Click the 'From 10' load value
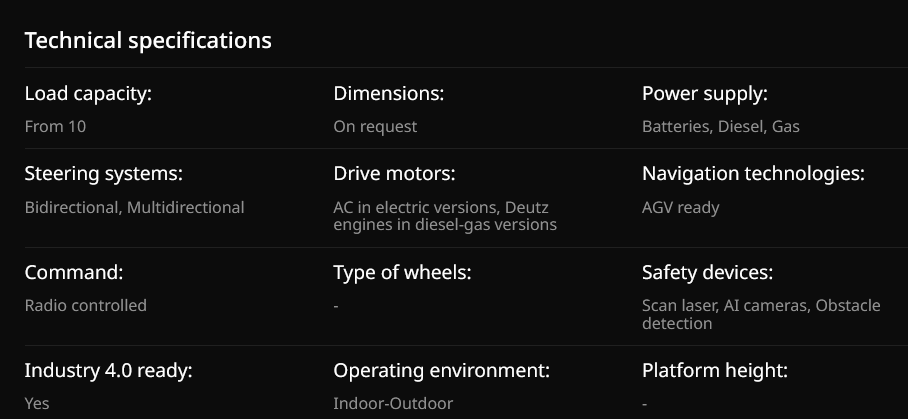 56,127
